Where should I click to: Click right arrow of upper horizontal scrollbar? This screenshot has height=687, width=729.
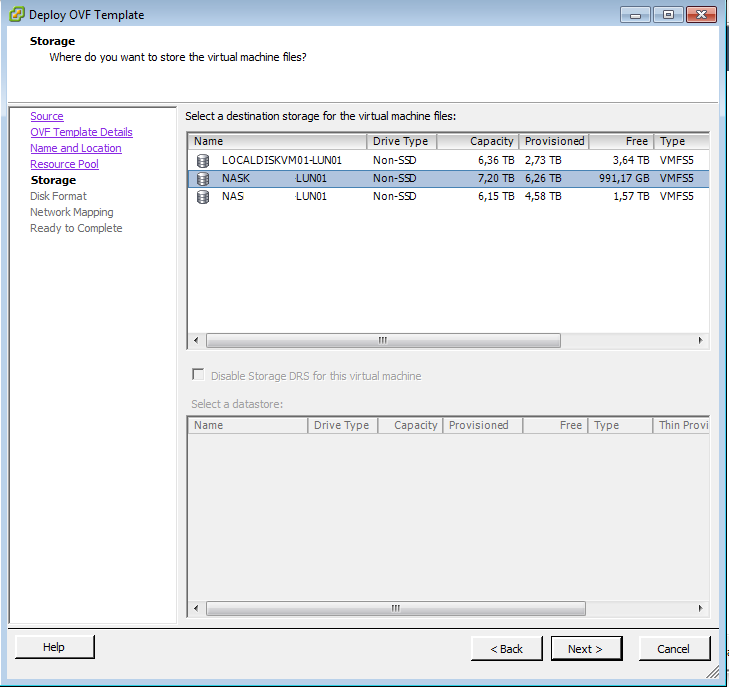pos(701,340)
